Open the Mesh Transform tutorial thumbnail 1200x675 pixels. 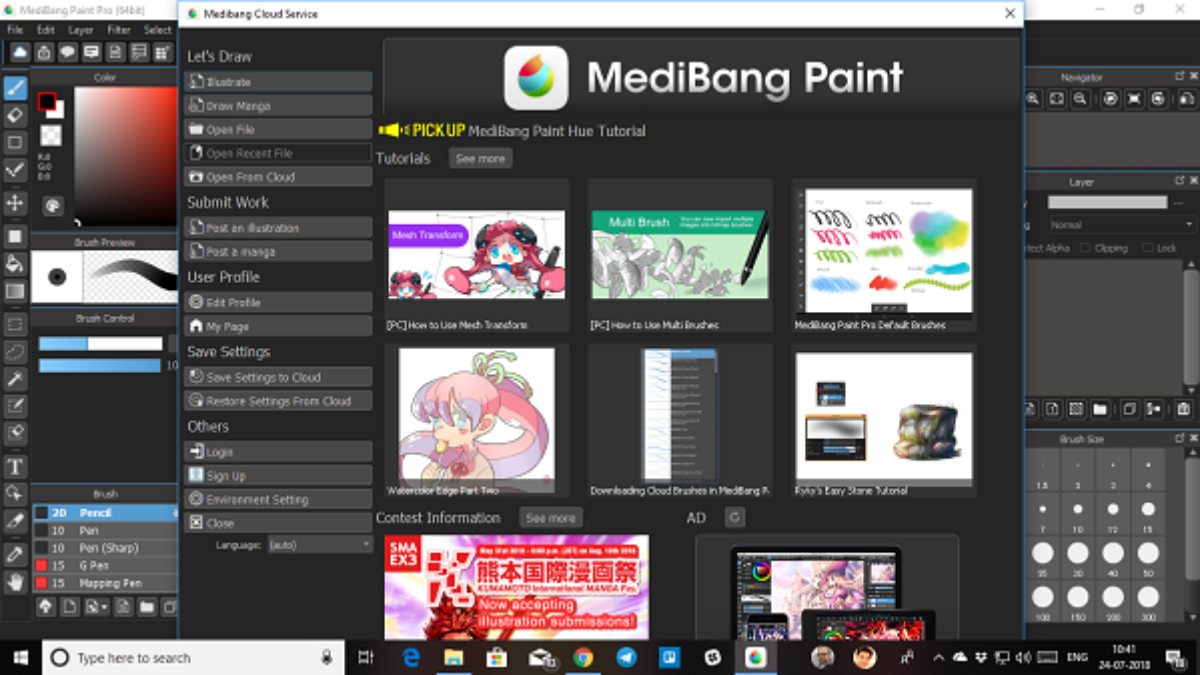[x=476, y=254]
